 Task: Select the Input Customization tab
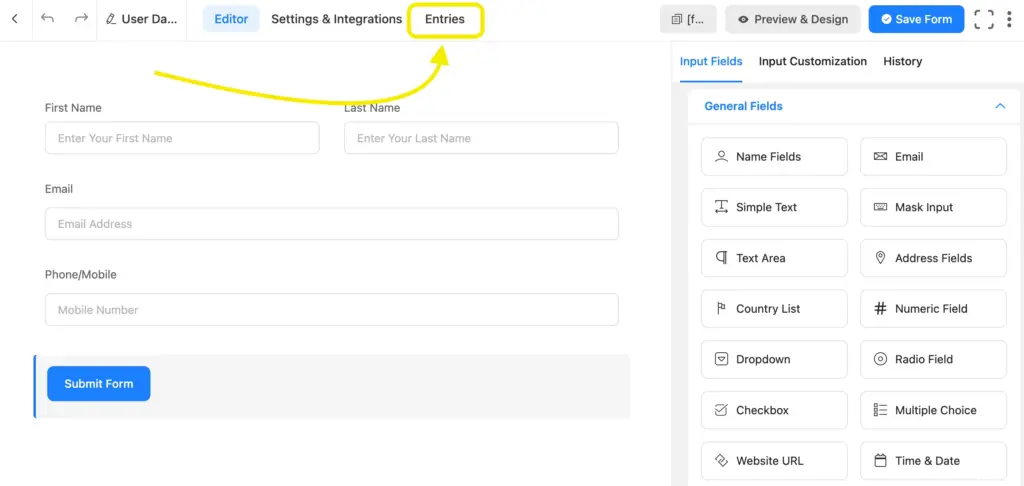[812, 61]
